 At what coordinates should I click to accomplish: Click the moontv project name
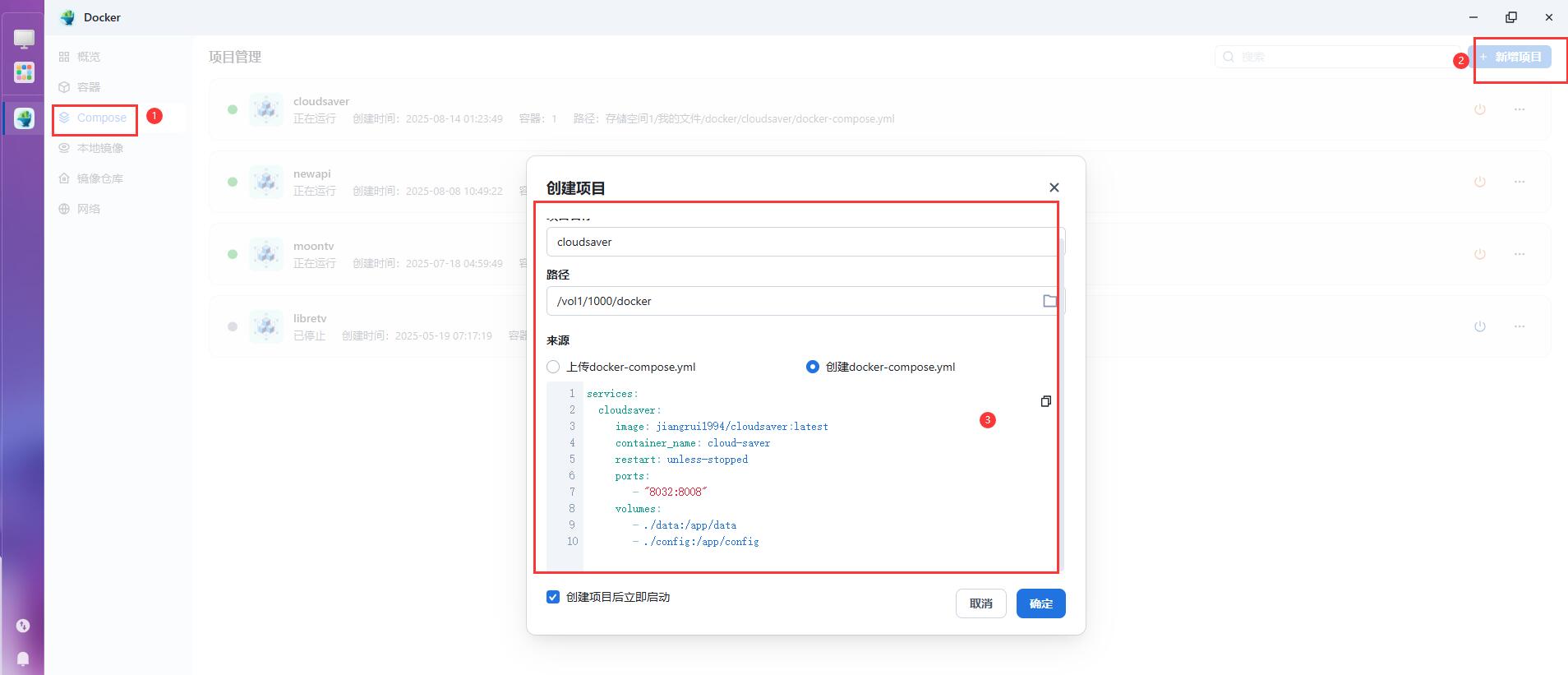(314, 246)
